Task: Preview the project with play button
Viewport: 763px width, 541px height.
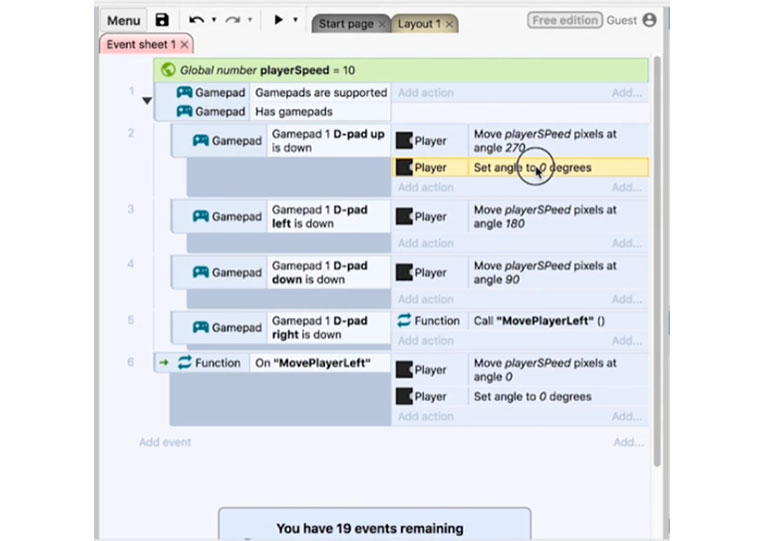Action: pos(278,20)
